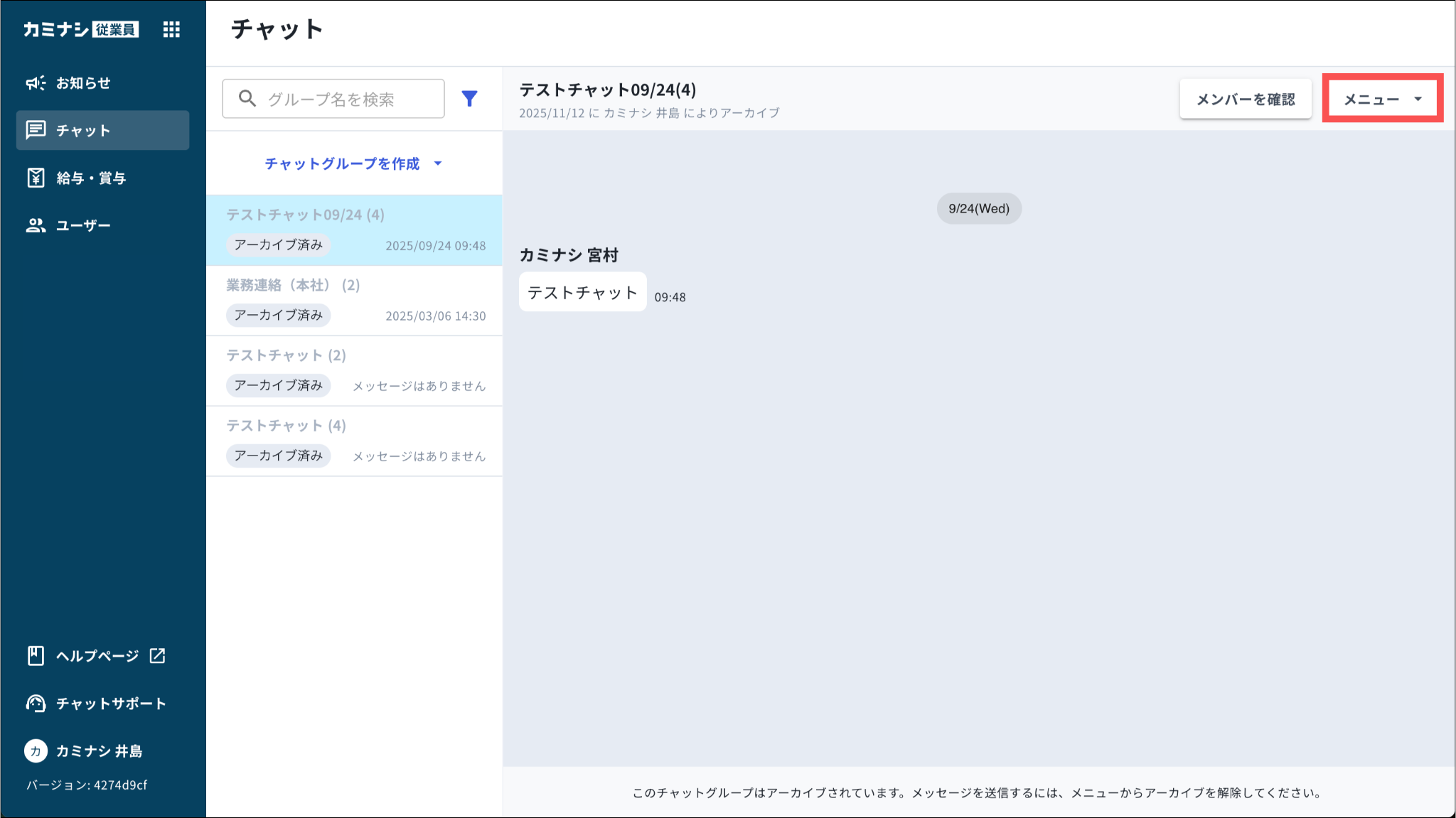Image resolution: width=1456 pixels, height=818 pixels.
Task: Open the ユーザー sidebar menu item
Action: [x=83, y=225]
